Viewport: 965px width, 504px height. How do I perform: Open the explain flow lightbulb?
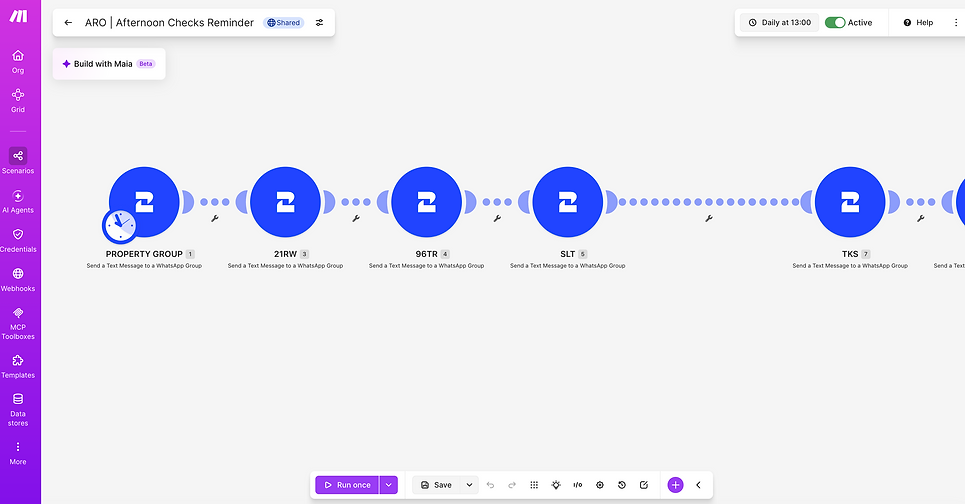[556, 485]
